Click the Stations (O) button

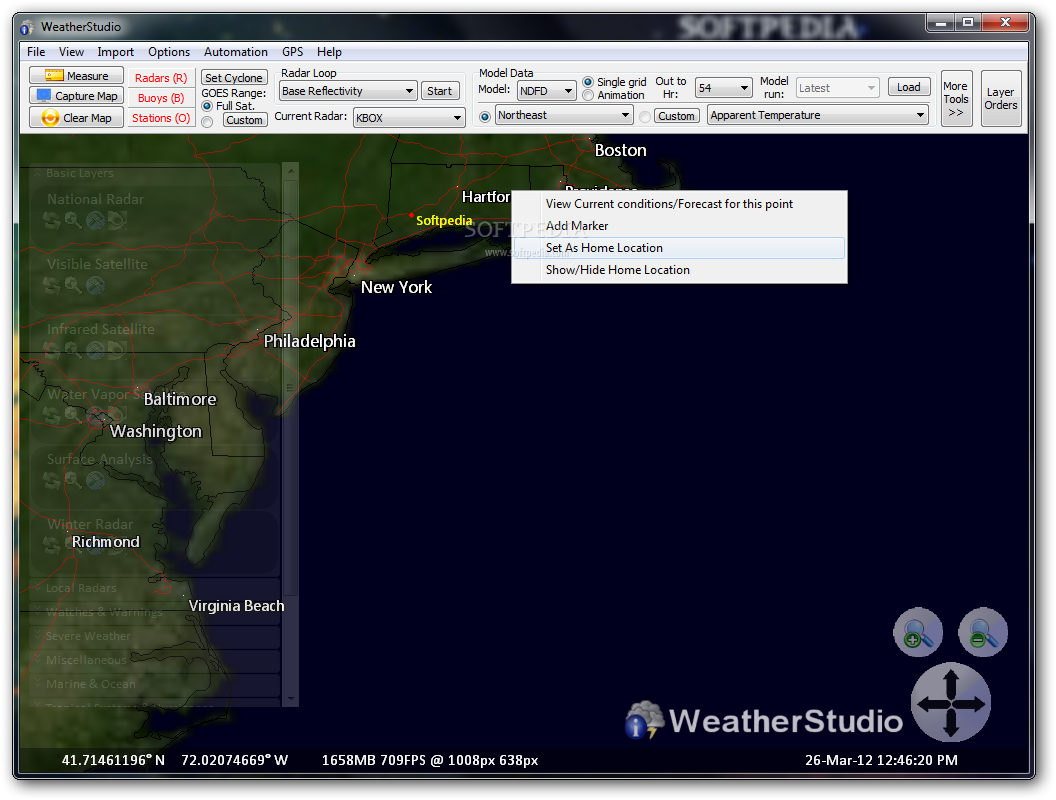[160, 119]
